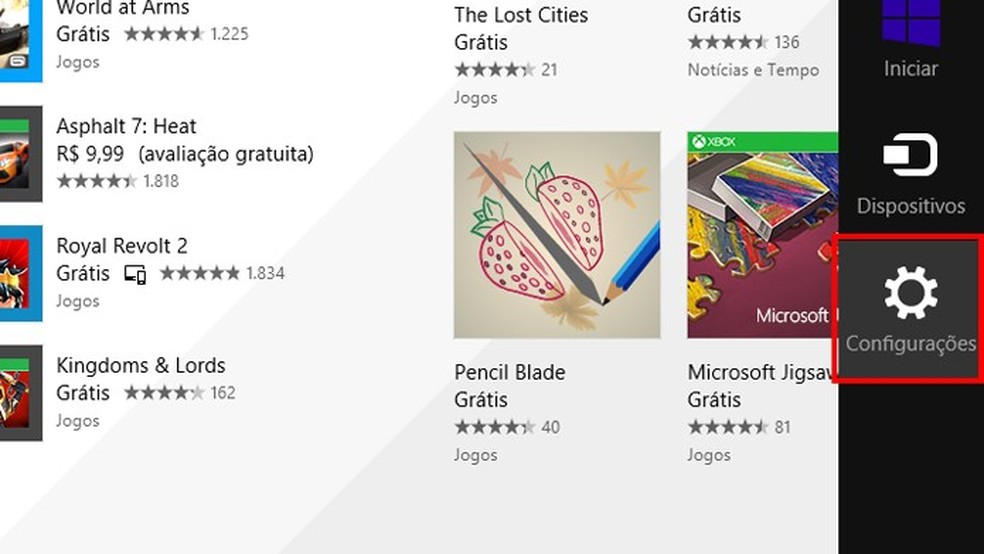Open the Microsoft Jigsaw title link

pos(762,372)
